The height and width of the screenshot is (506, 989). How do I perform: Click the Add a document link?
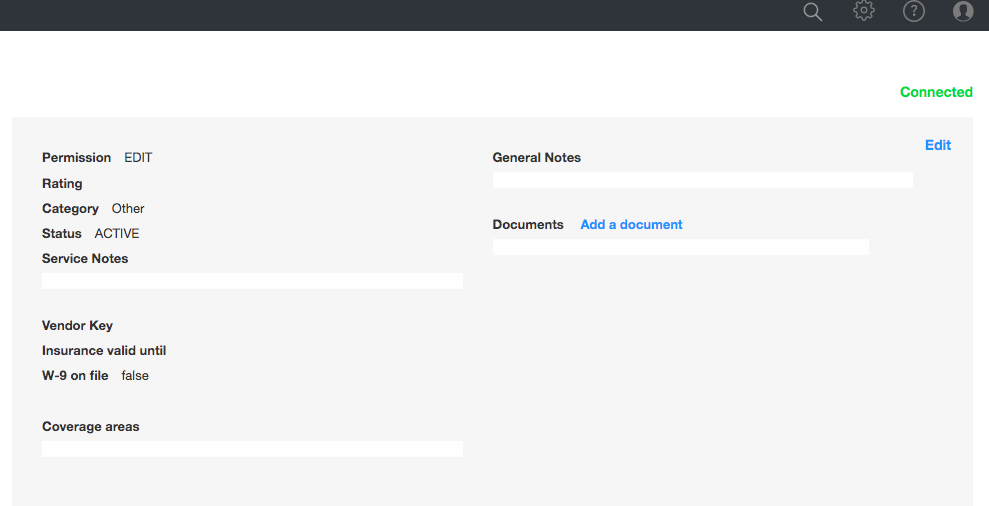click(x=631, y=225)
